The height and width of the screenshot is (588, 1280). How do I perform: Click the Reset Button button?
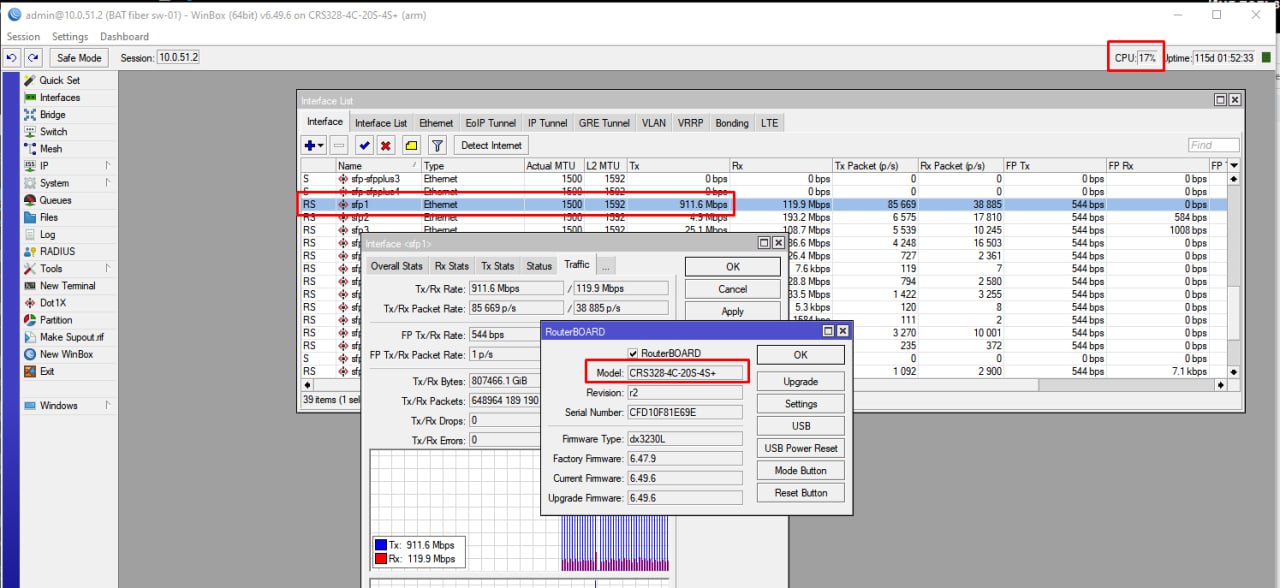(801, 493)
